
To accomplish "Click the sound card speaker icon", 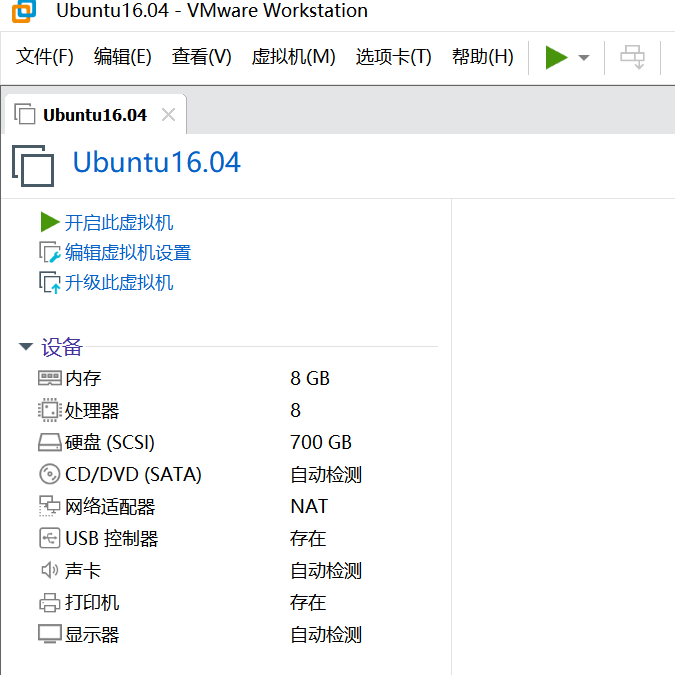I will pos(50,570).
